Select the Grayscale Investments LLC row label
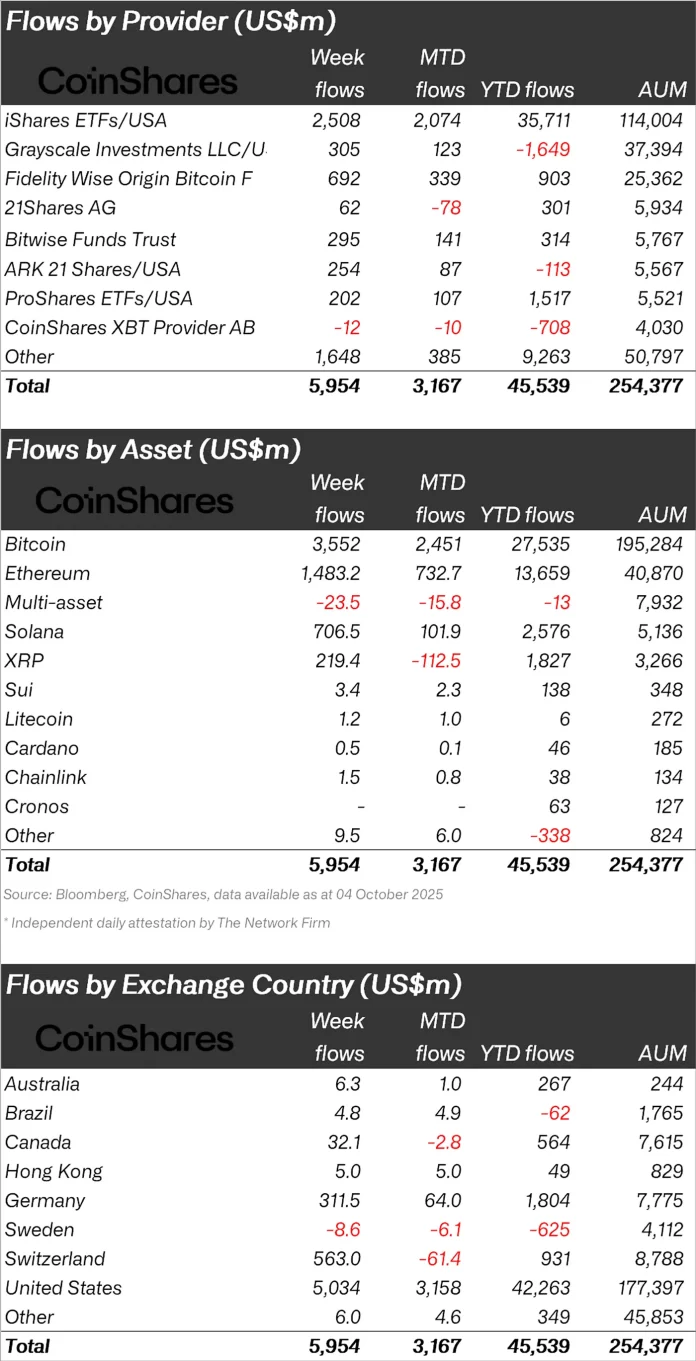The height and width of the screenshot is (1361, 696). click(x=136, y=150)
